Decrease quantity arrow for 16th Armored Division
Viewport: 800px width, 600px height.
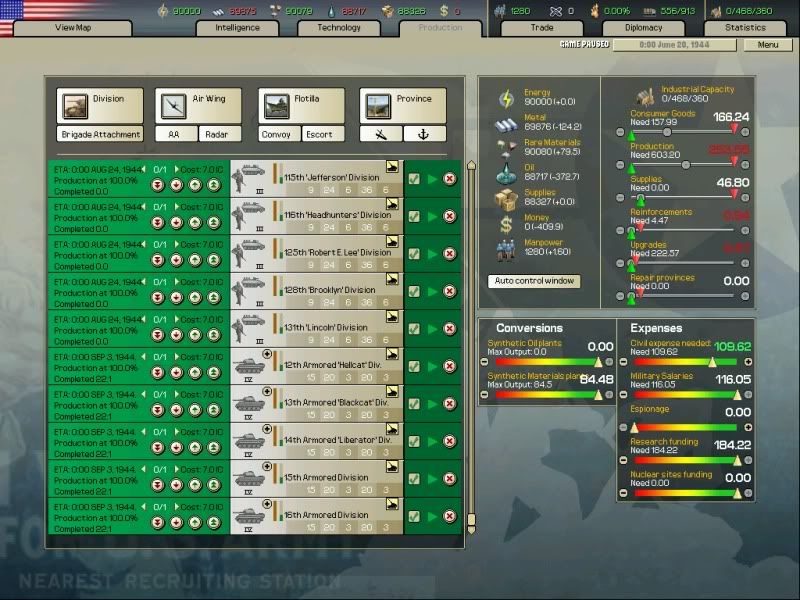[x=144, y=508]
